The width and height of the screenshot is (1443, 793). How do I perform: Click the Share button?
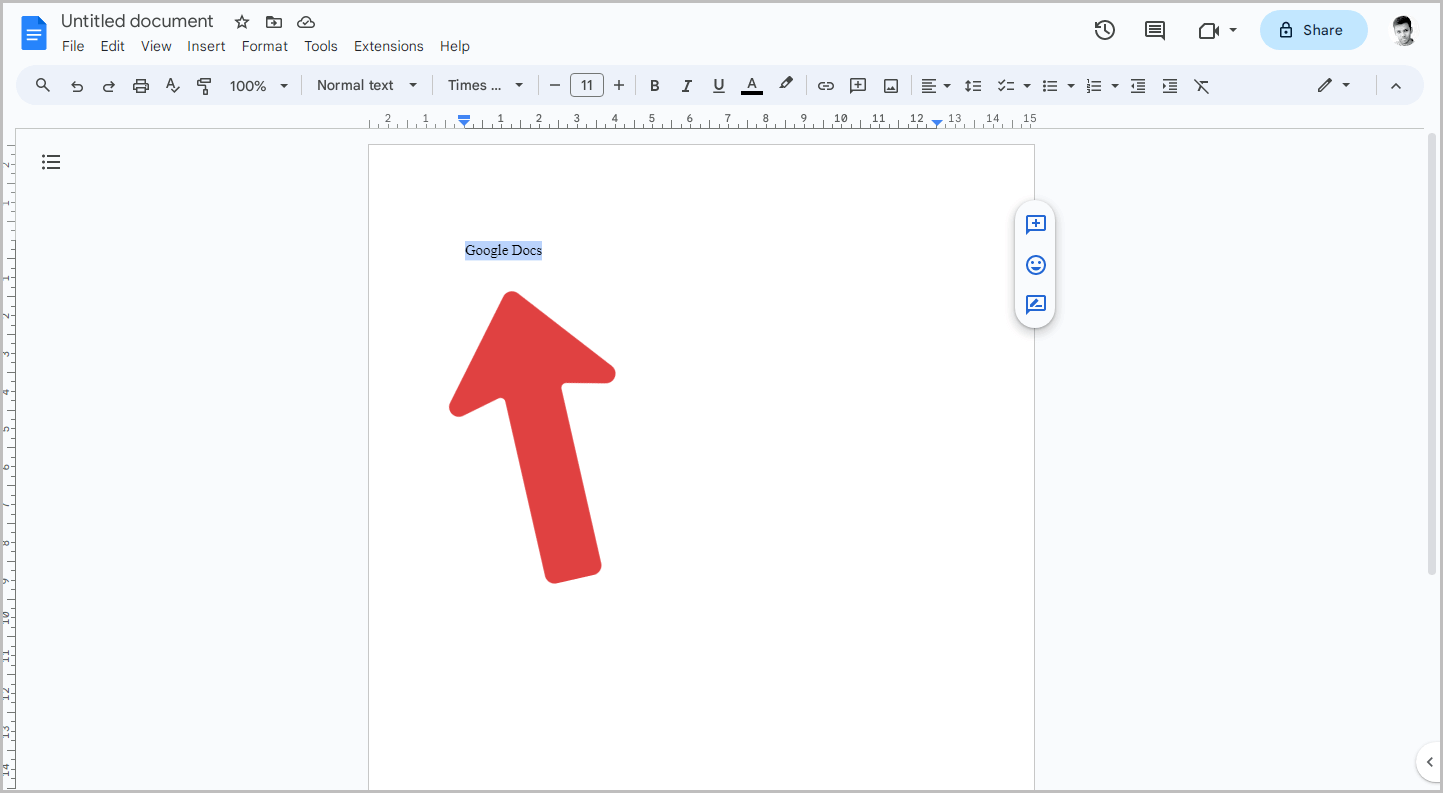click(x=1313, y=30)
